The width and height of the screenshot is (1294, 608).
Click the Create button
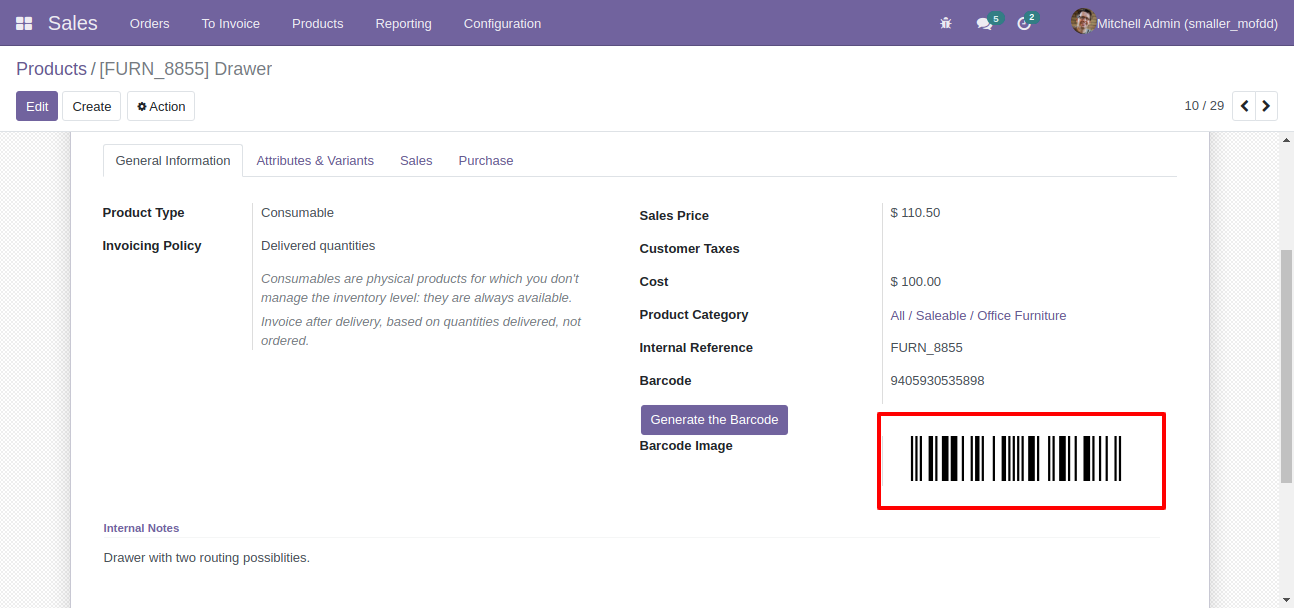(92, 106)
